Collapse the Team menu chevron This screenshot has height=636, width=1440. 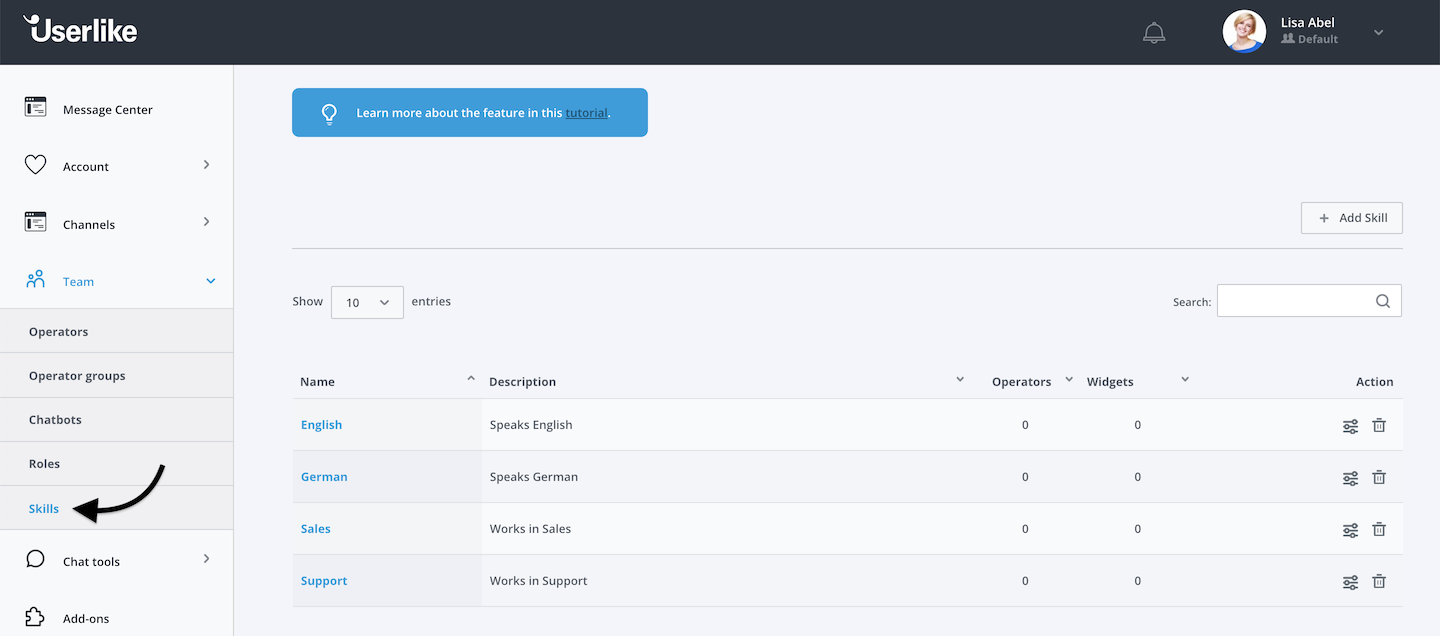coord(210,281)
